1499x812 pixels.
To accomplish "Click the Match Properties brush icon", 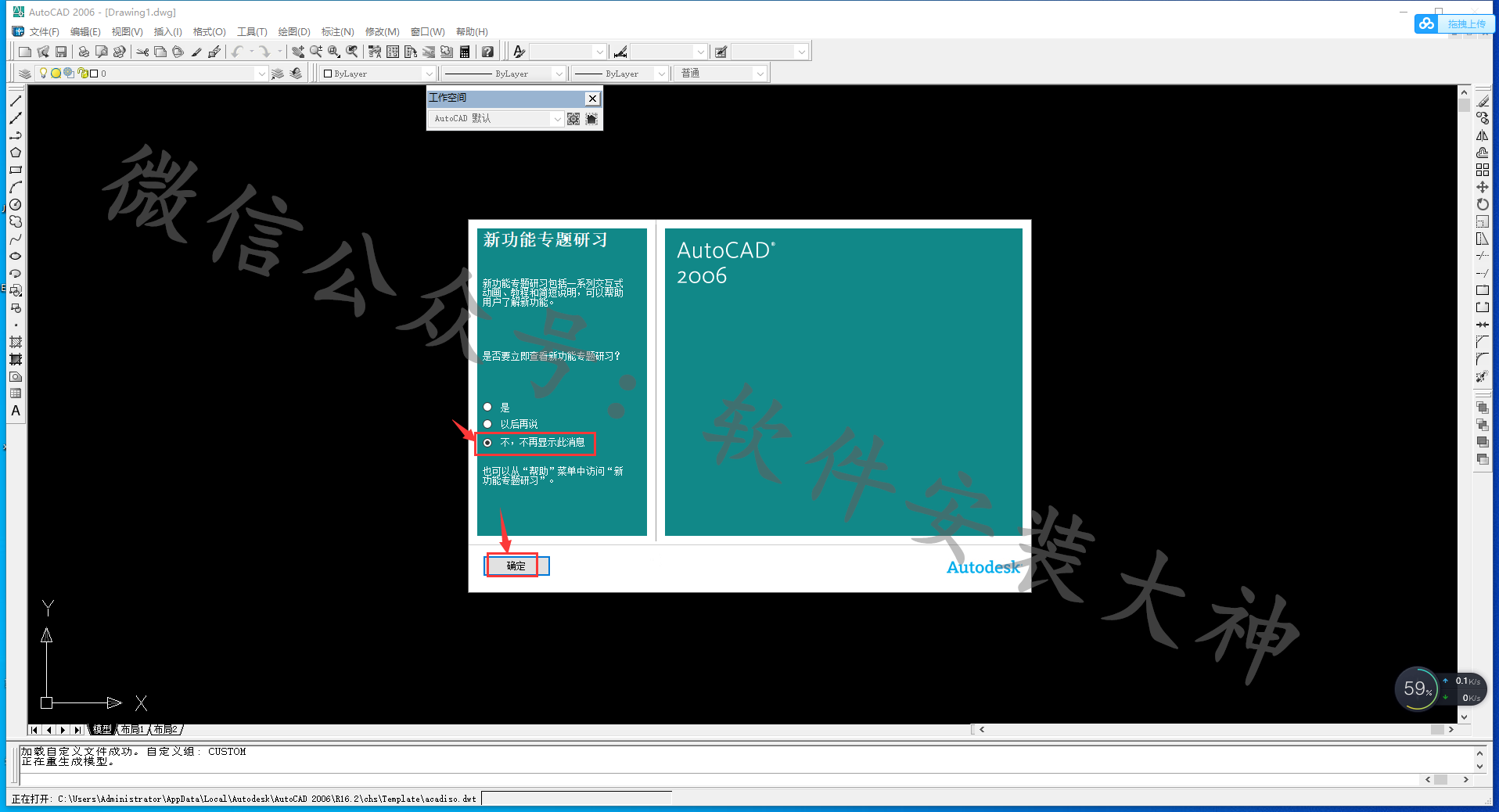I will tap(196, 52).
